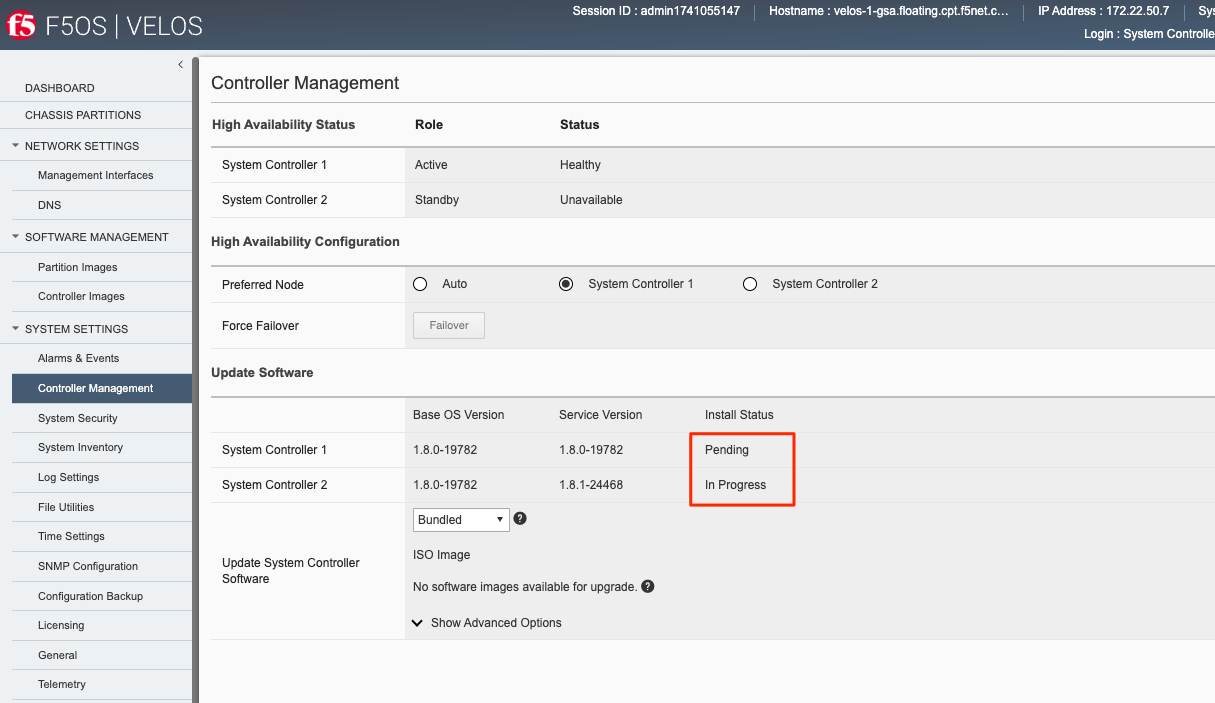
Task: Click the Unavailable status for Controller 2
Action: pyautogui.click(x=591, y=200)
